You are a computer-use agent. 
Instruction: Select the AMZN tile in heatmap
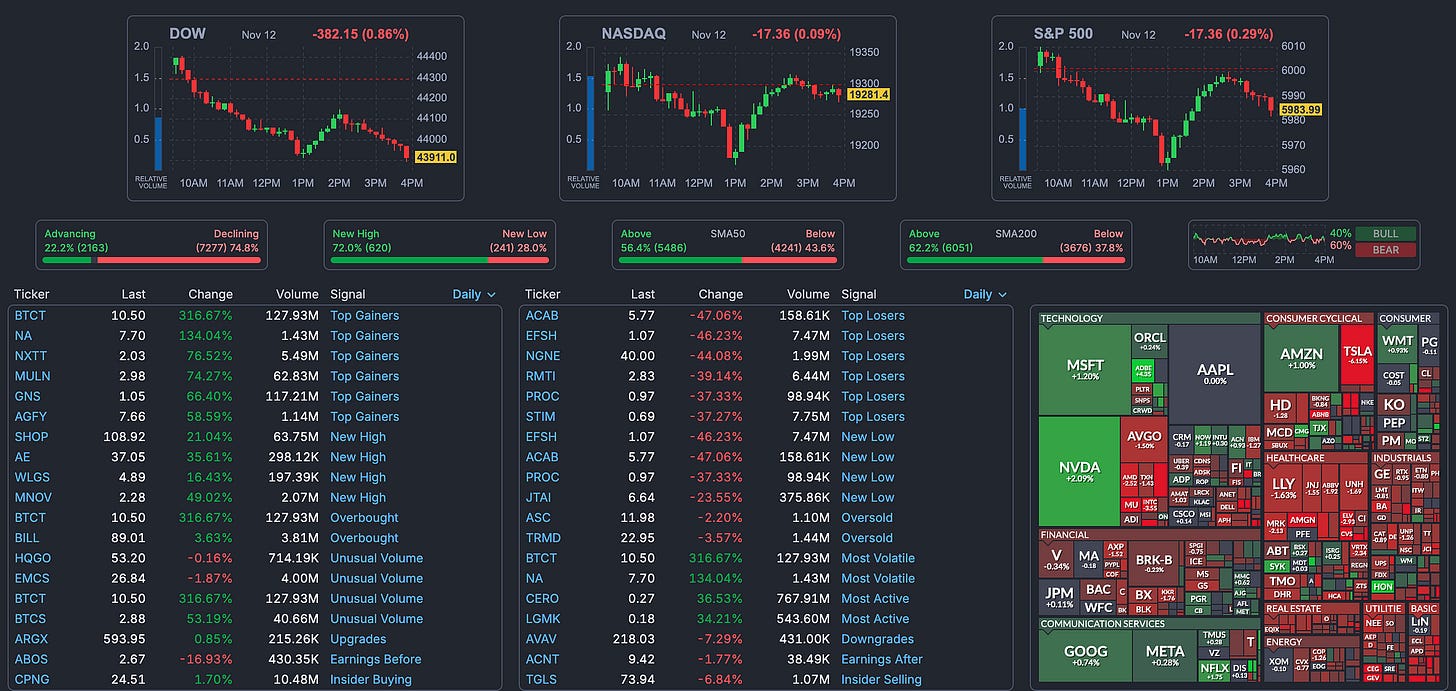coord(1302,358)
